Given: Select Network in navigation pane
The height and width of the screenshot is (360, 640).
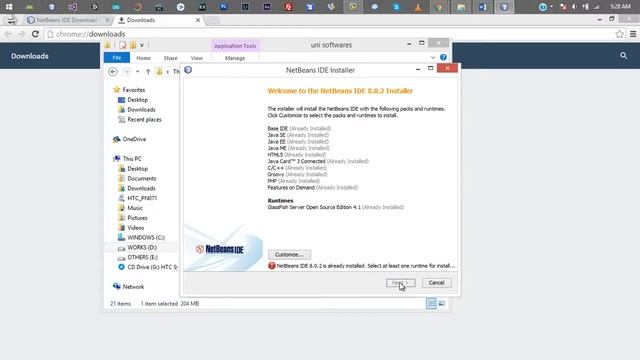Looking at the screenshot, I should click(133, 287).
